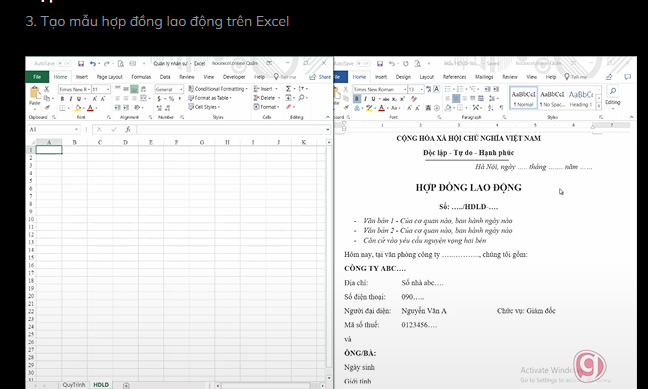Image resolution: width=648 pixels, height=389 pixels.
Task: Click Redo arrow in Excel quick access toolbar
Action: pos(106,63)
